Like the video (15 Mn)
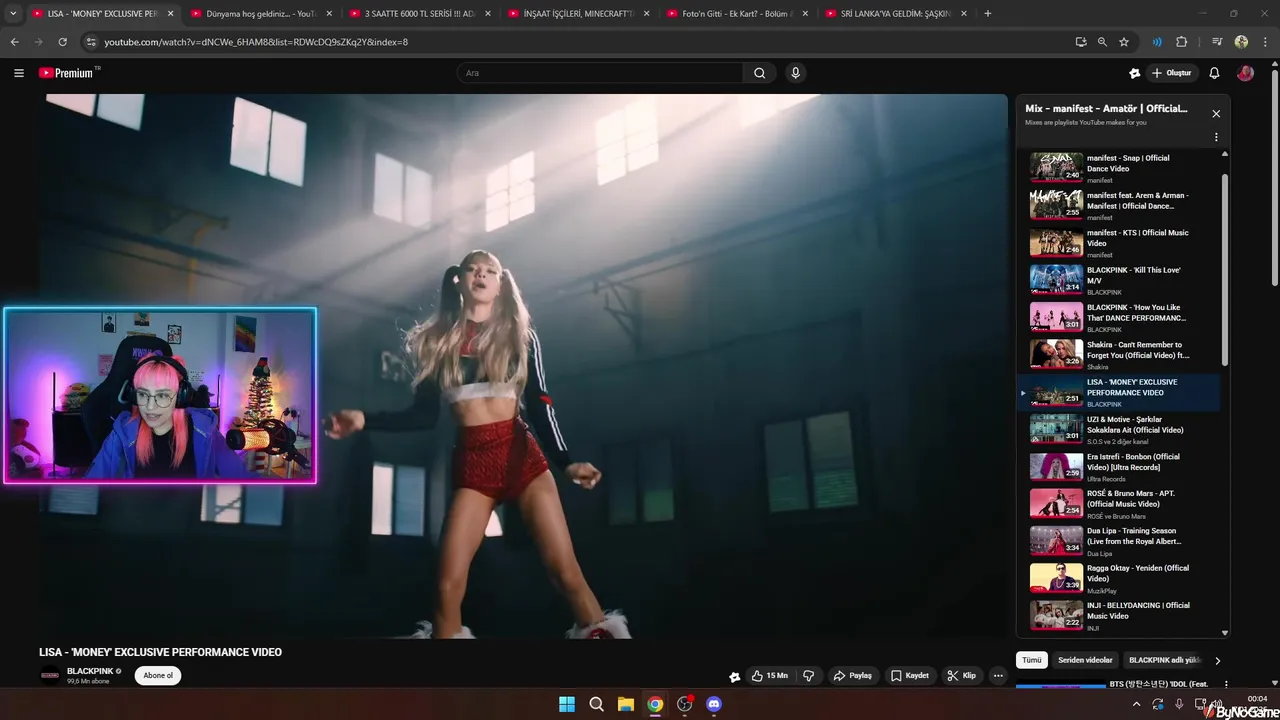The image size is (1280, 720). [x=769, y=676]
